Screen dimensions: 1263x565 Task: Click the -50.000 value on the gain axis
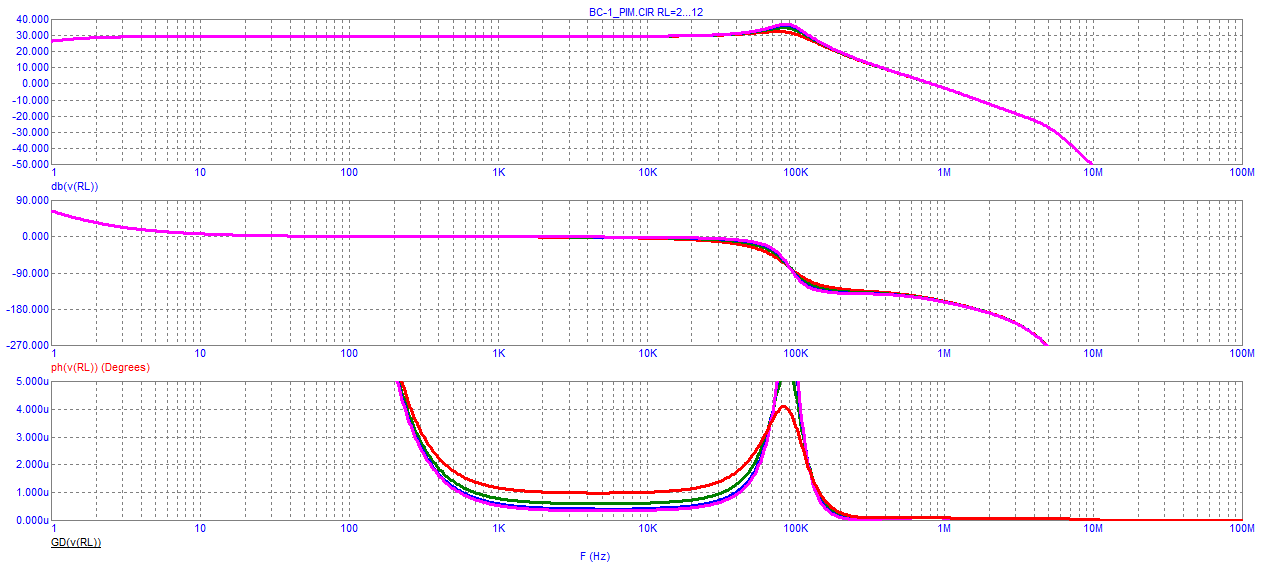29,165
